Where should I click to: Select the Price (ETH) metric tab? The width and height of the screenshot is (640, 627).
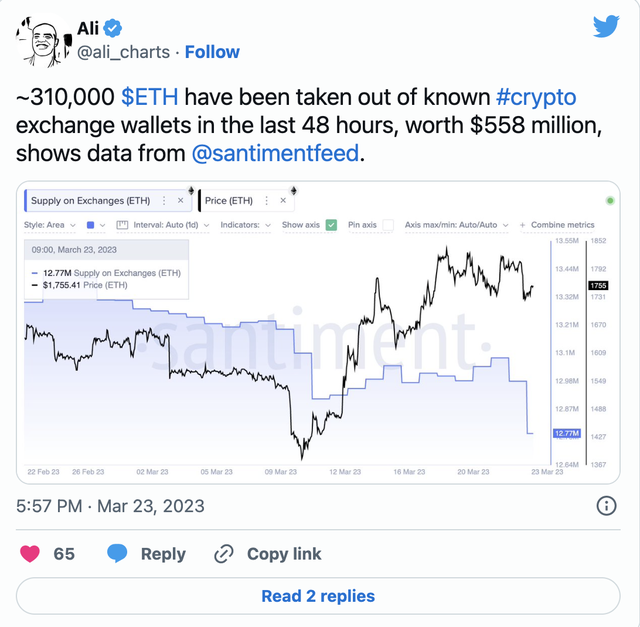pyautogui.click(x=229, y=200)
